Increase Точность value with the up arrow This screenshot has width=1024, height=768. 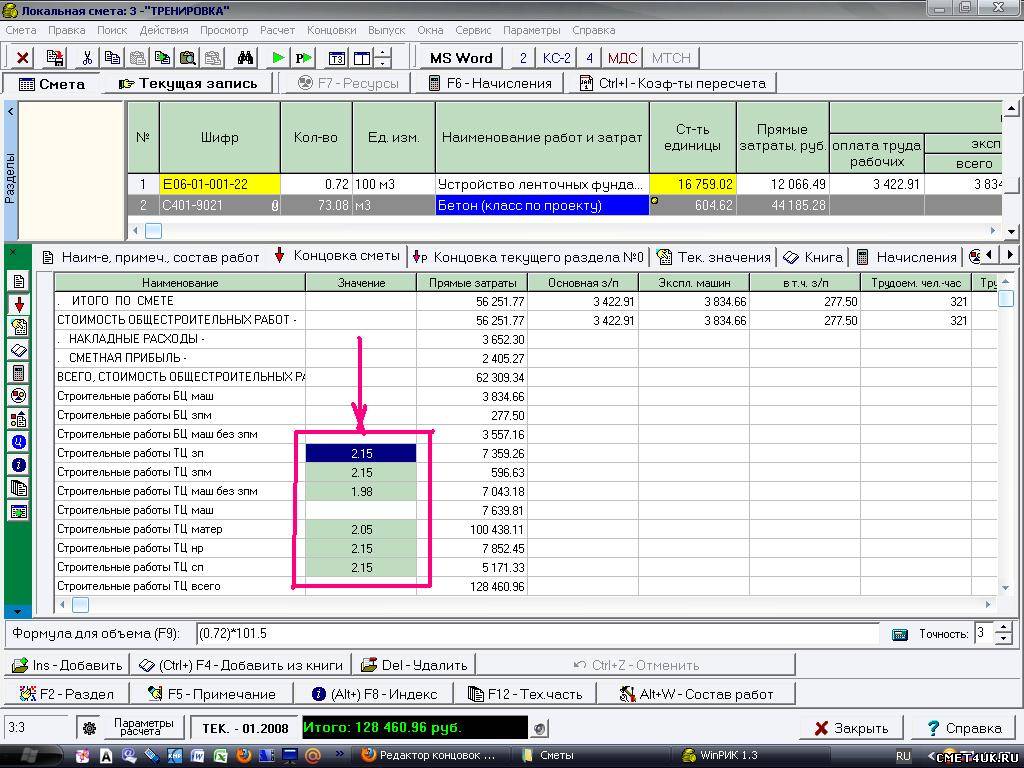pyautogui.click(x=1004, y=628)
